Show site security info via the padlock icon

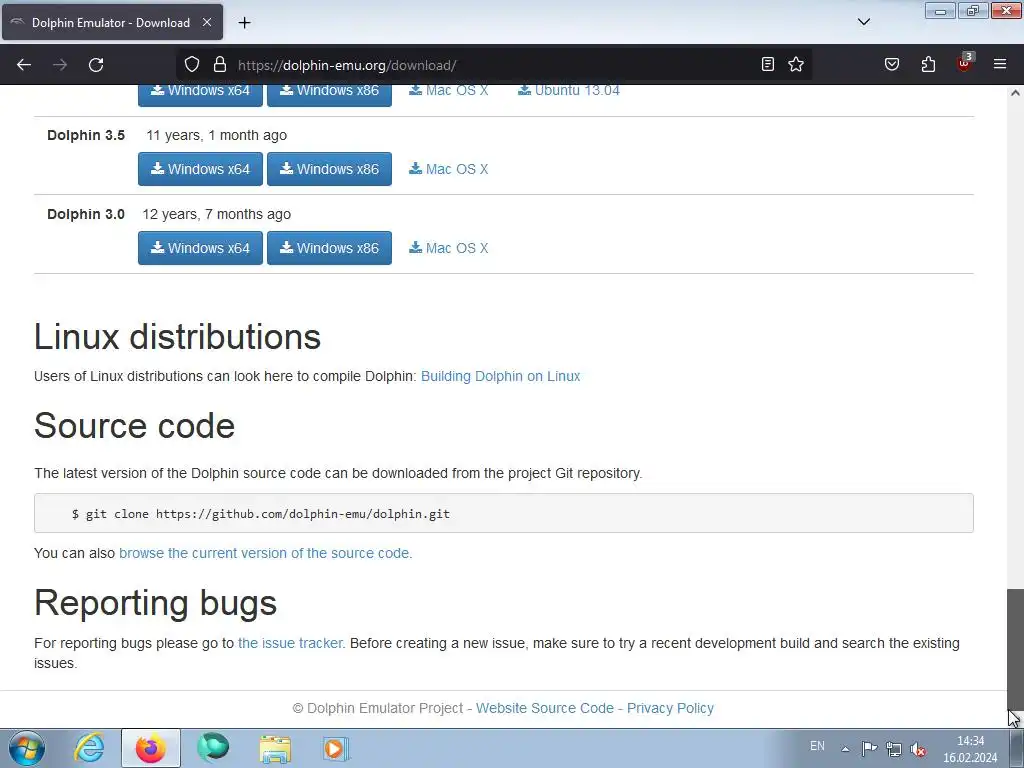click(220, 65)
